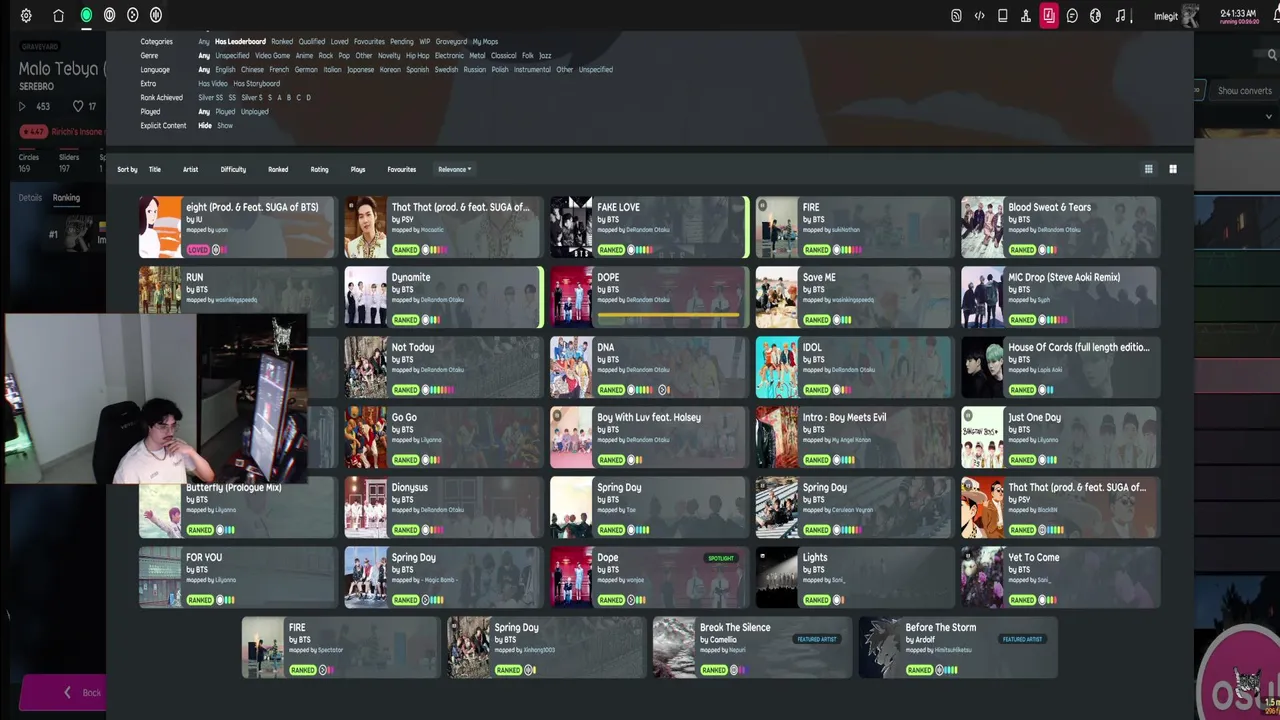The height and width of the screenshot is (720, 1280).
Task: Select the mania ruleset icon
Action: (156, 15)
